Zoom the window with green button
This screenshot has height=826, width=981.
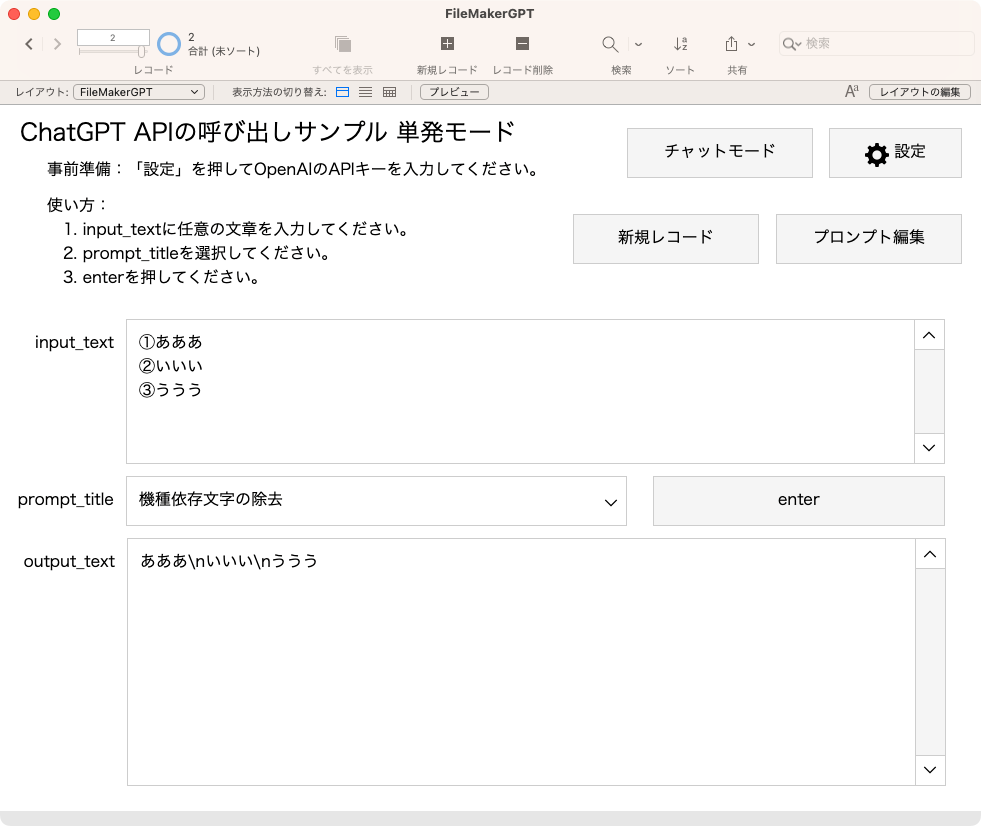click(x=54, y=14)
